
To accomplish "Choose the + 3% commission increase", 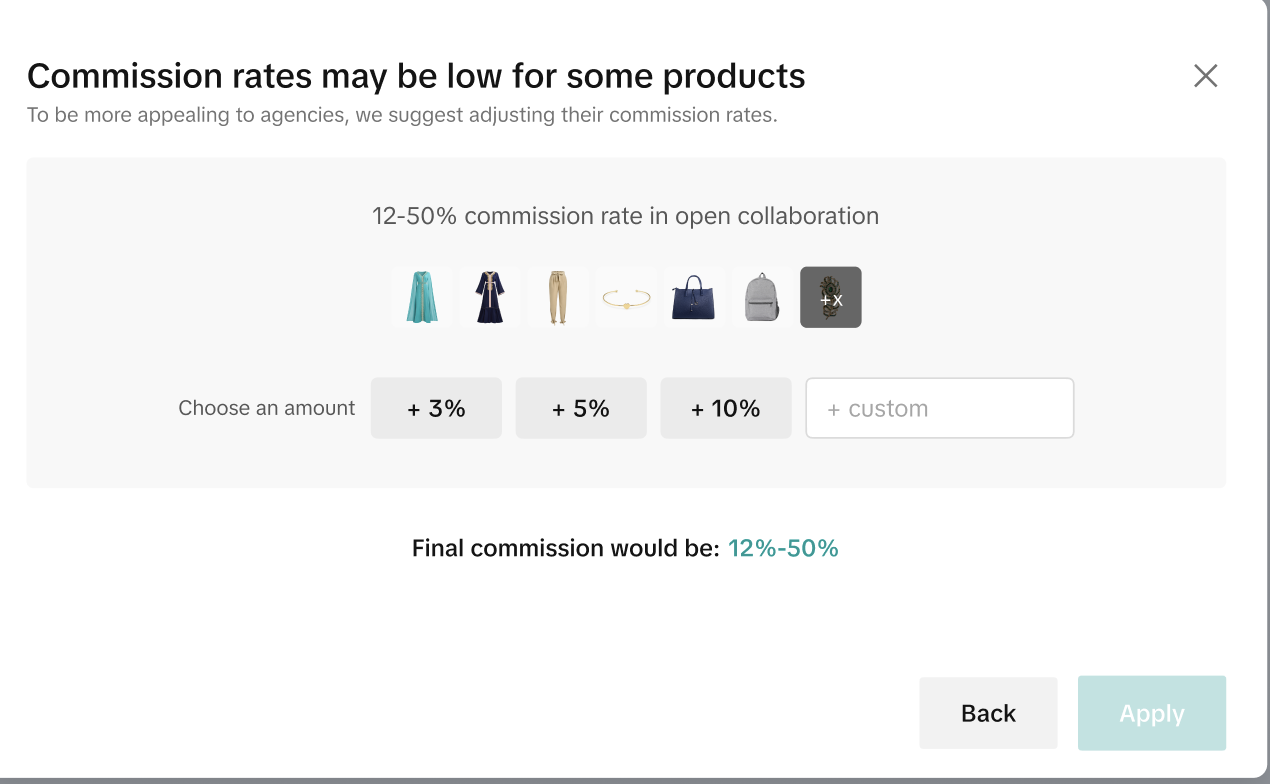I will pyautogui.click(x=436, y=408).
